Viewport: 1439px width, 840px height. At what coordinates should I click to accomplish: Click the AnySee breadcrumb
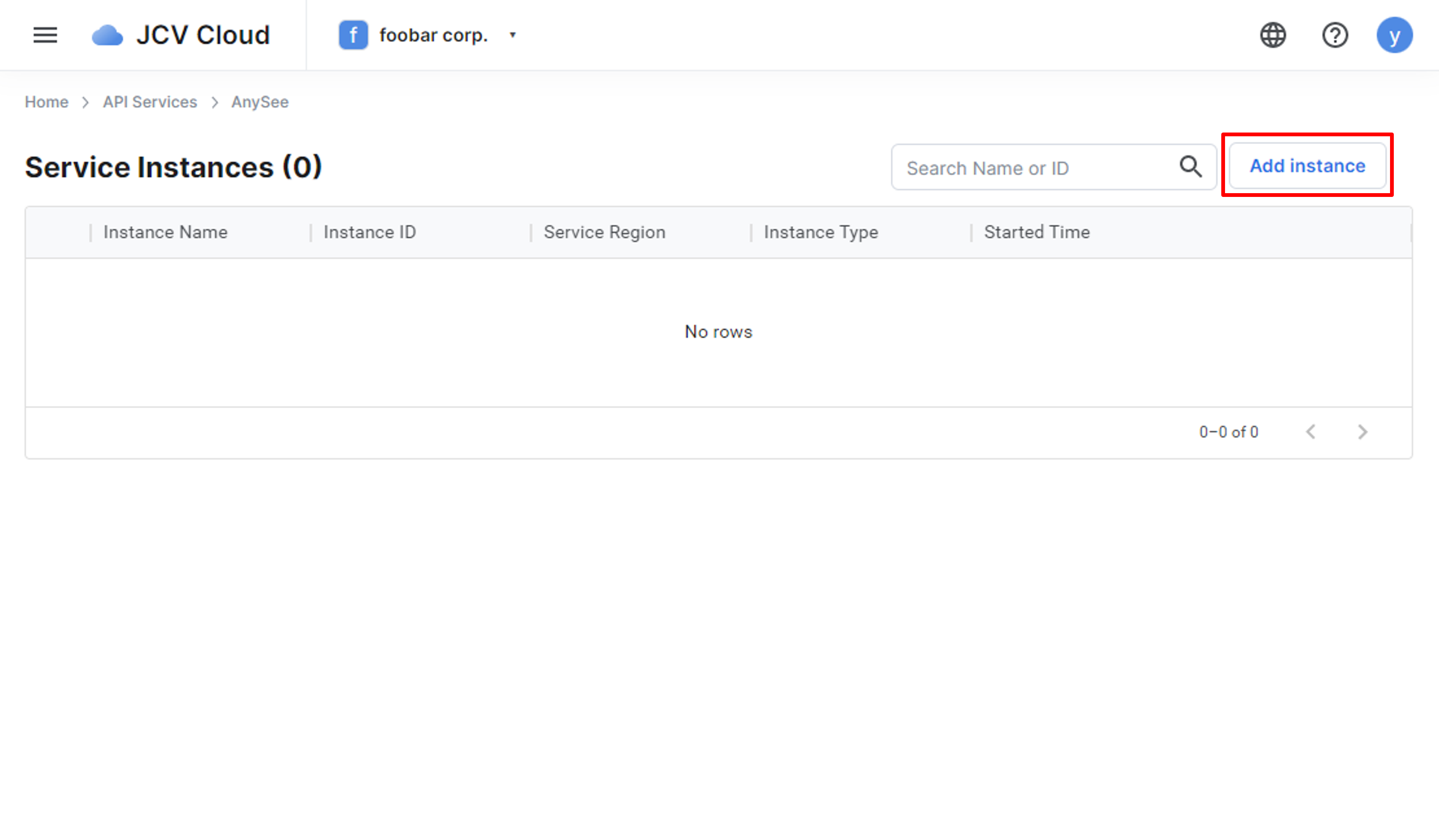coord(260,102)
